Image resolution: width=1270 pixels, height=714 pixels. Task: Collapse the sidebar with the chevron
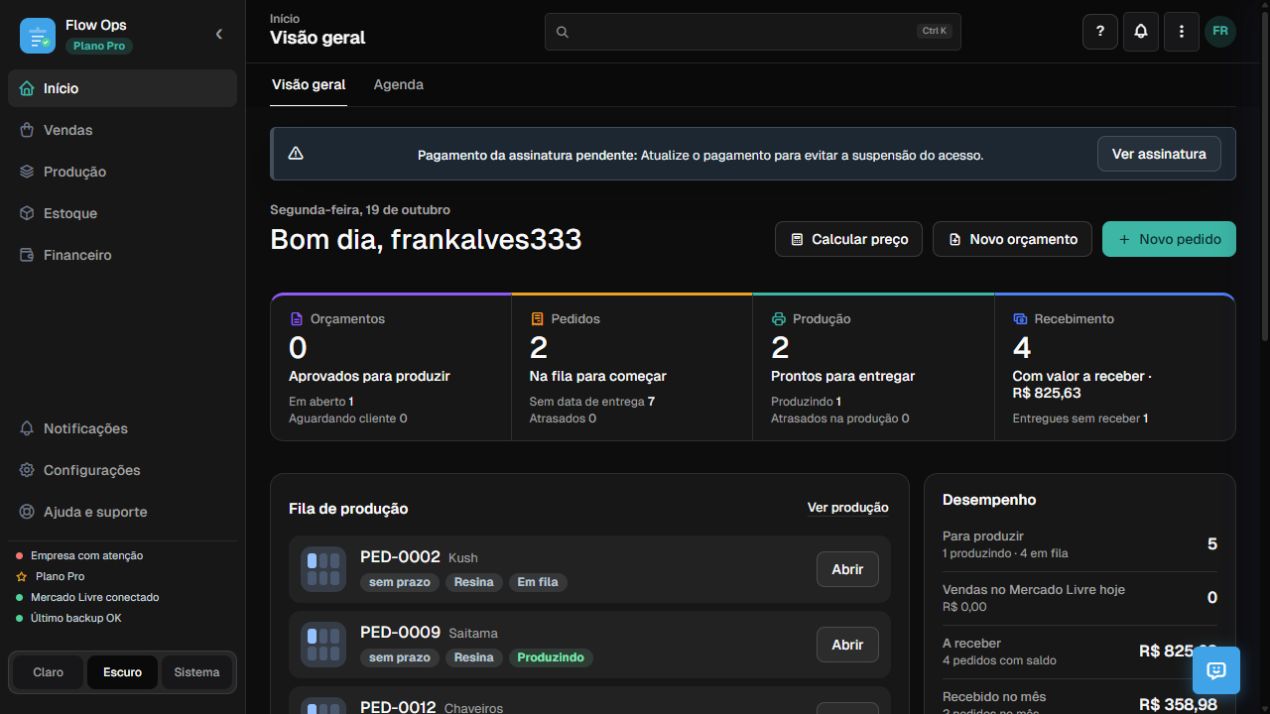(219, 34)
